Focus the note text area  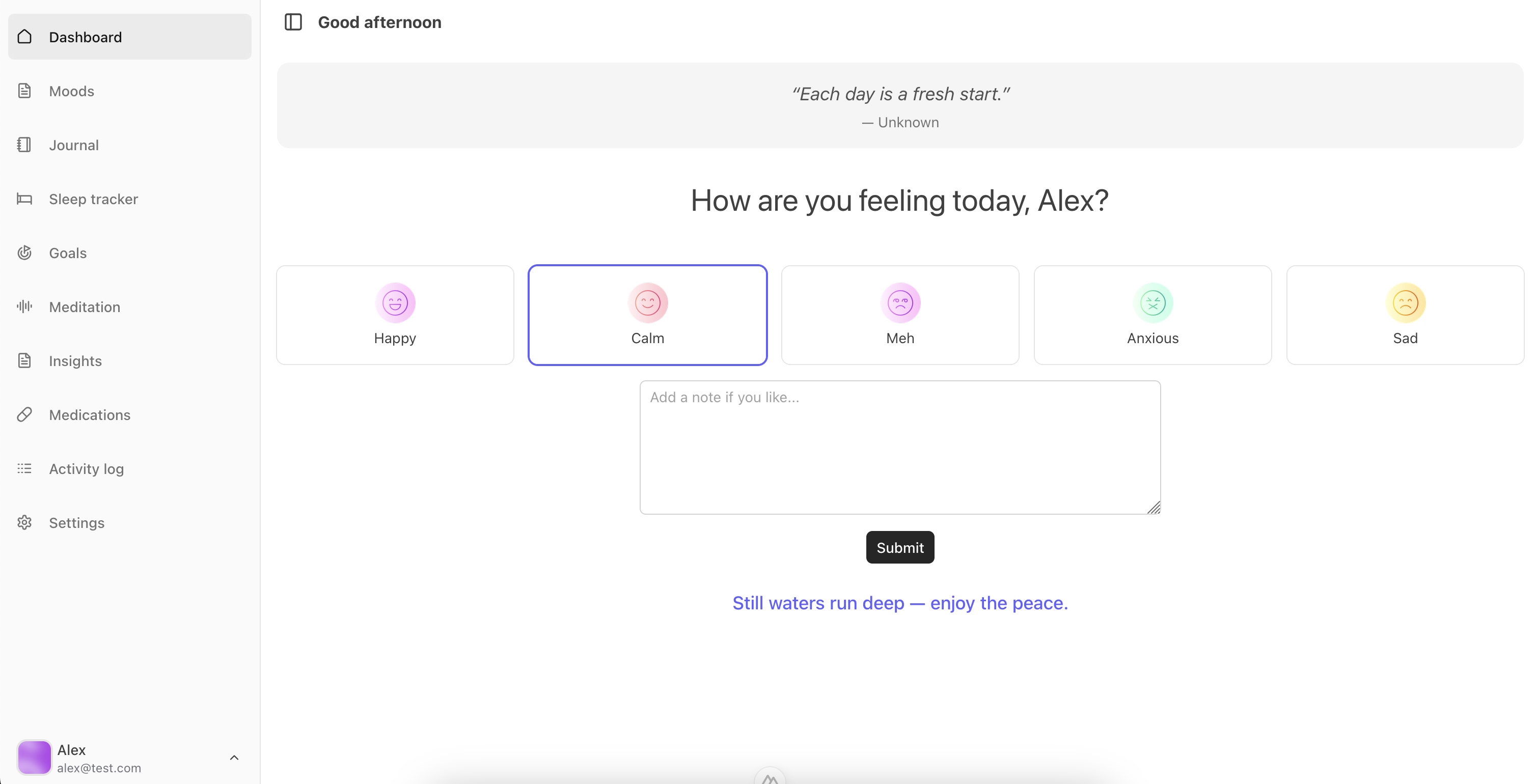tap(900, 447)
